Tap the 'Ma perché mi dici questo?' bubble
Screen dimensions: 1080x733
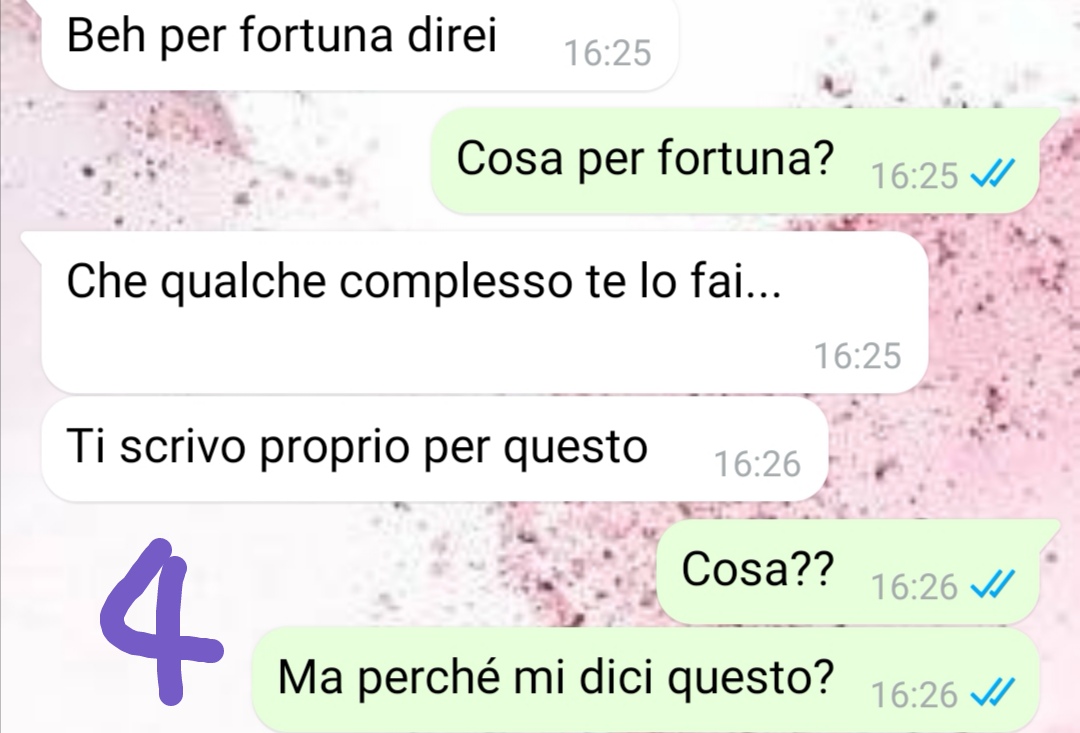click(x=645, y=679)
